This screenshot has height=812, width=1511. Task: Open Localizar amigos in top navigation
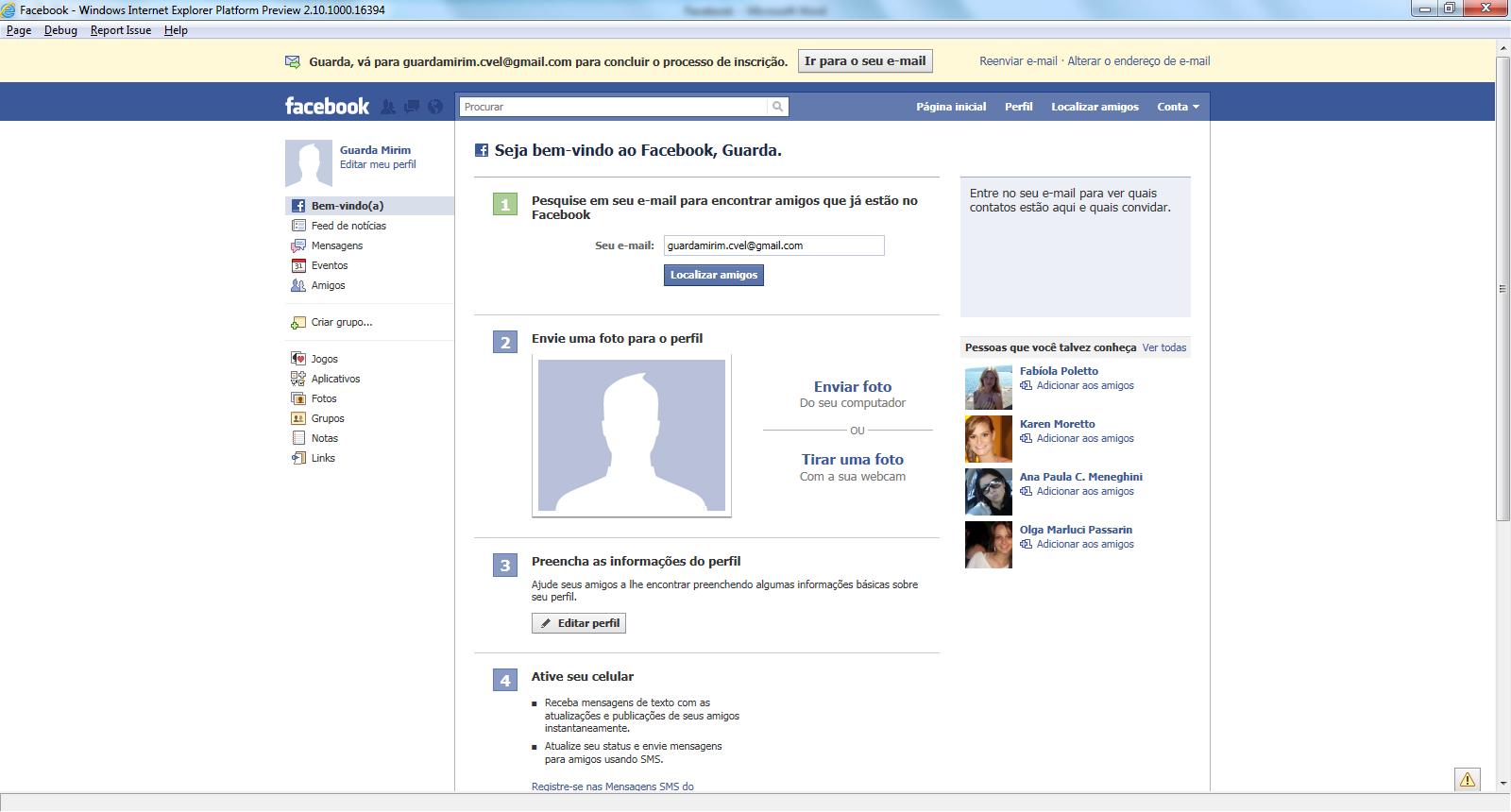1095,107
